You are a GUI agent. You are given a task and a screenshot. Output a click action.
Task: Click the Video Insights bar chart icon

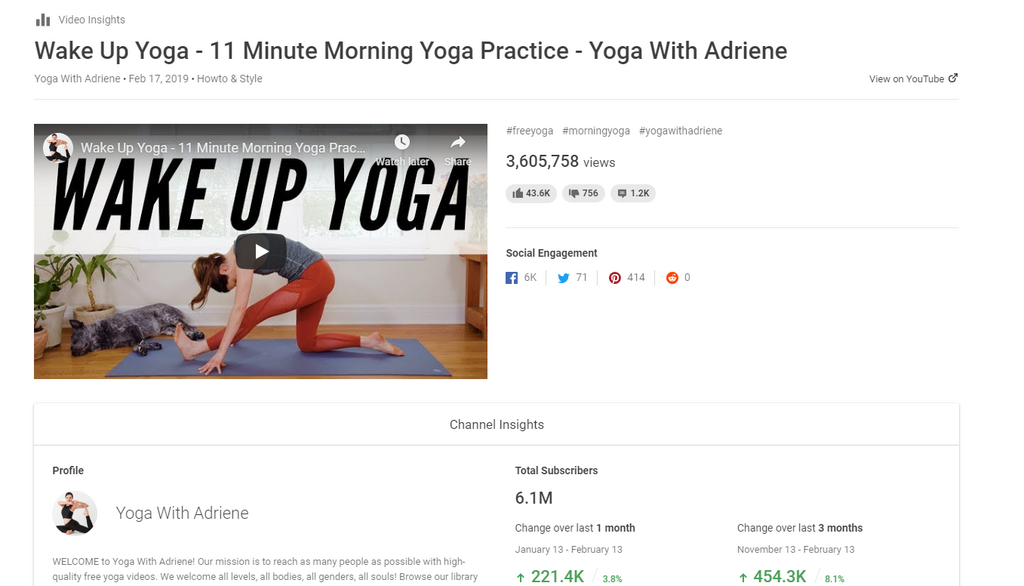pos(42,20)
